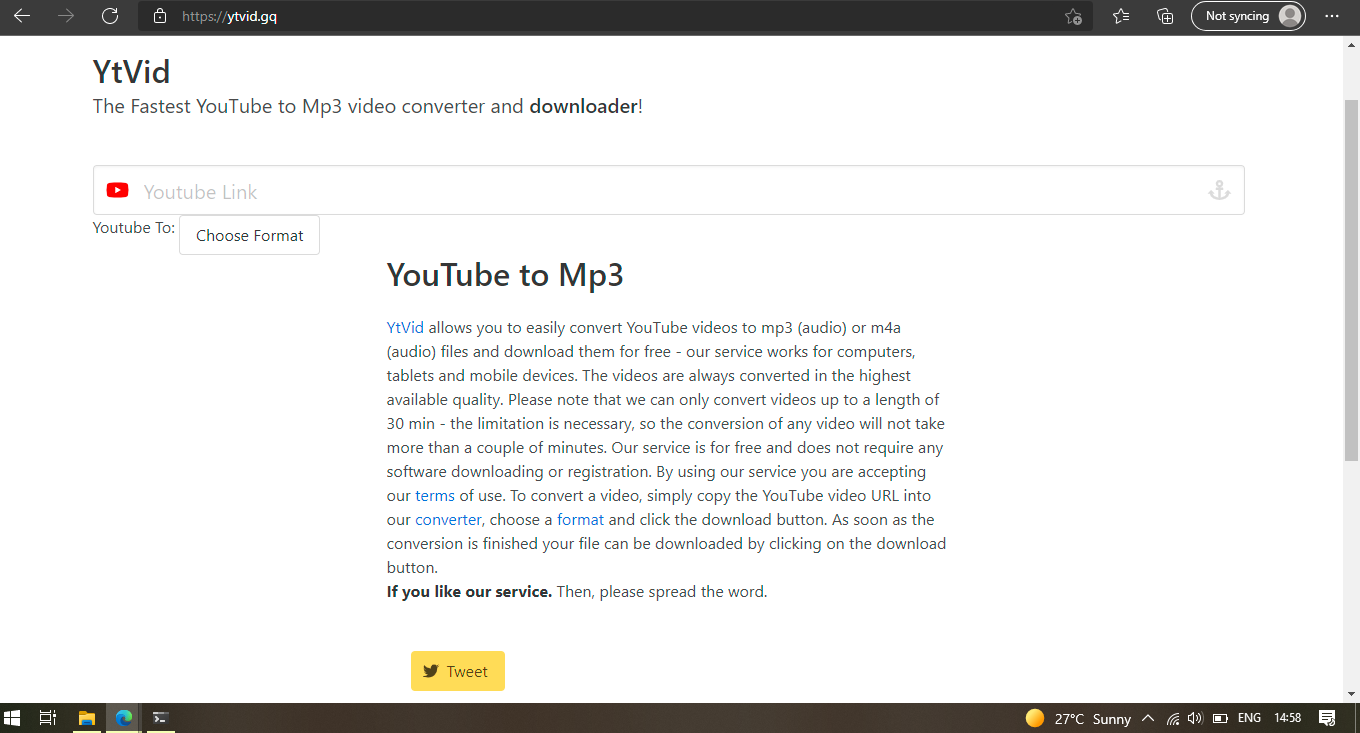Open the Not syncing profile menu
The height and width of the screenshot is (733, 1360).
(x=1248, y=16)
